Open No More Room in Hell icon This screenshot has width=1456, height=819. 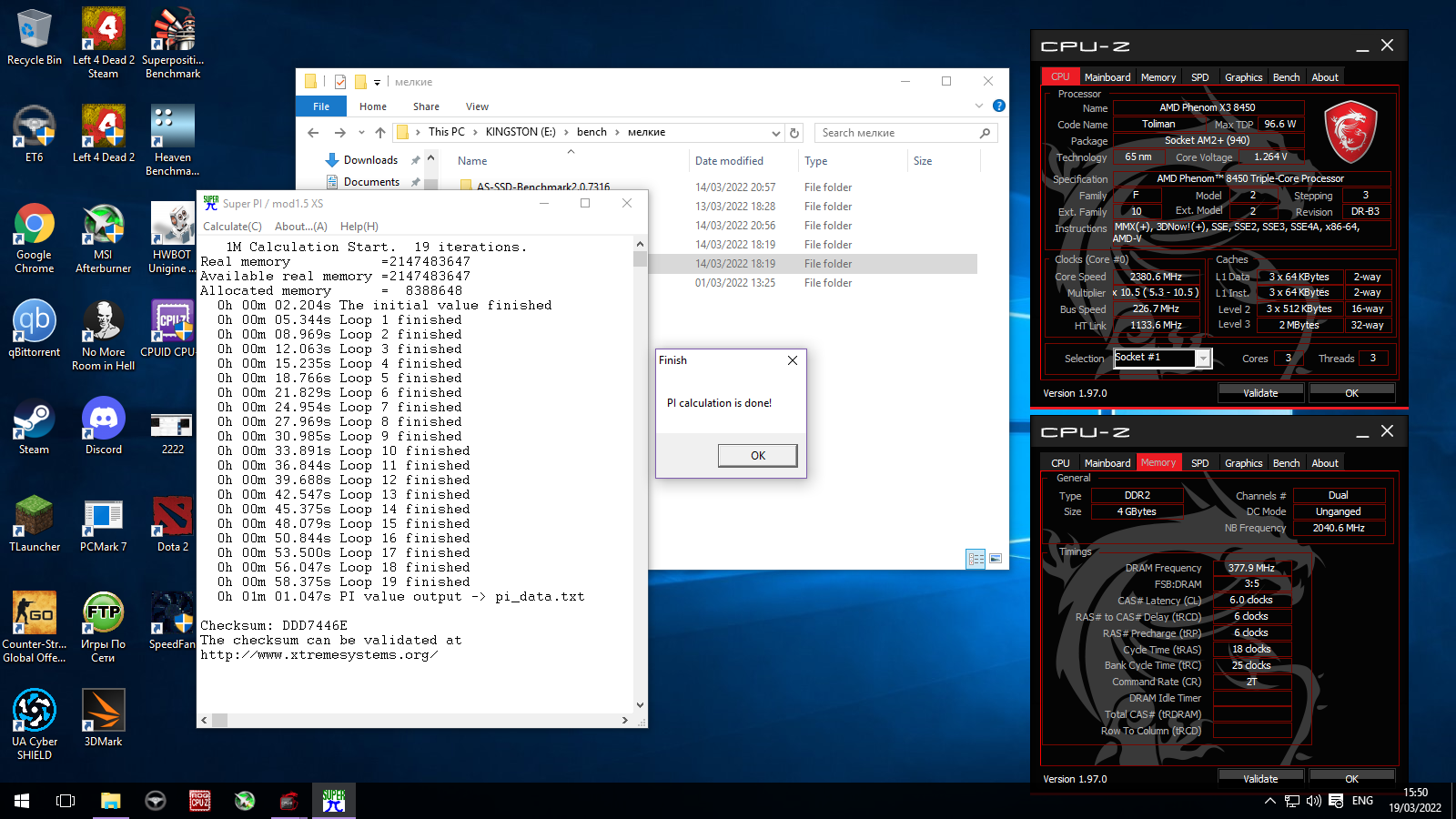click(x=104, y=335)
